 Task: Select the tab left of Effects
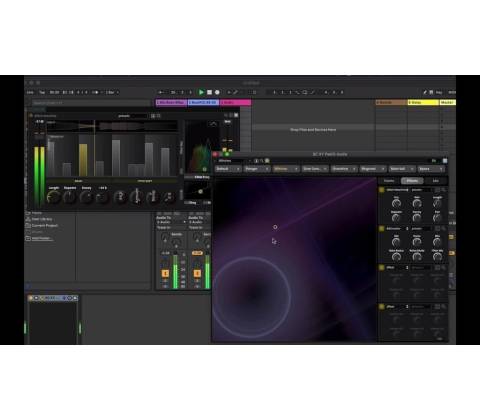(389, 181)
